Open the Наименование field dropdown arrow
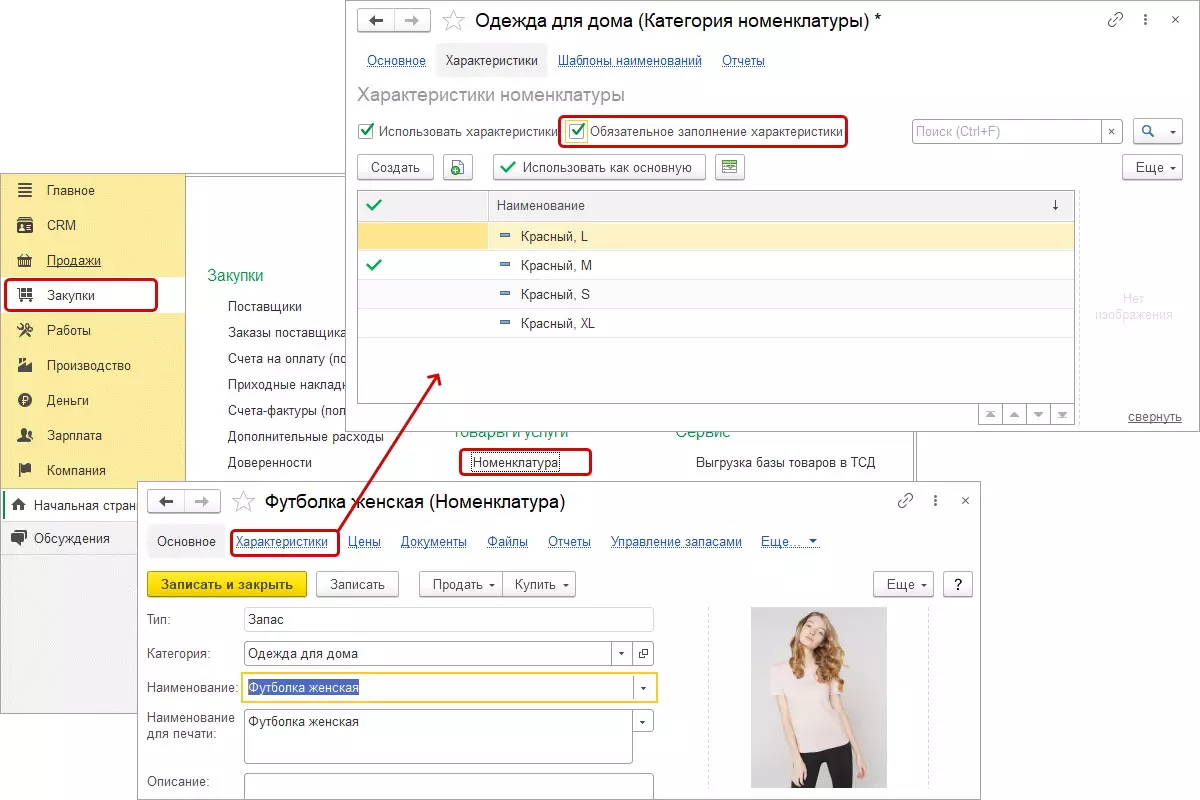The image size is (1200, 800). [644, 688]
